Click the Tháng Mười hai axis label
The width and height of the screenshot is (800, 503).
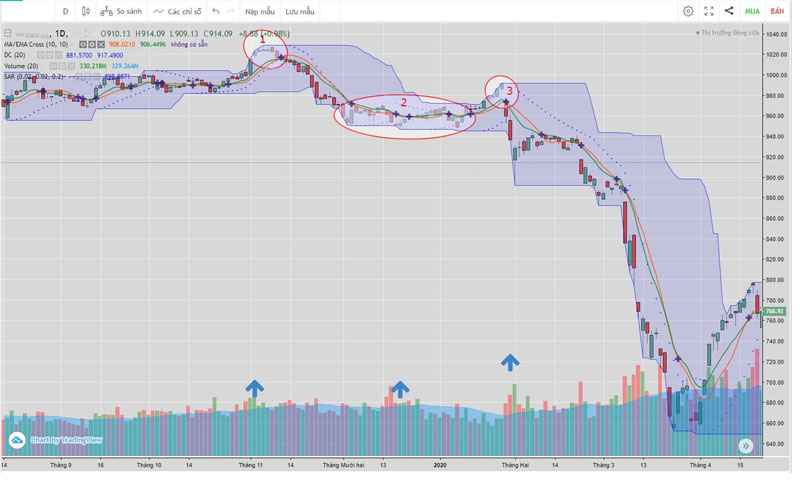pos(343,465)
